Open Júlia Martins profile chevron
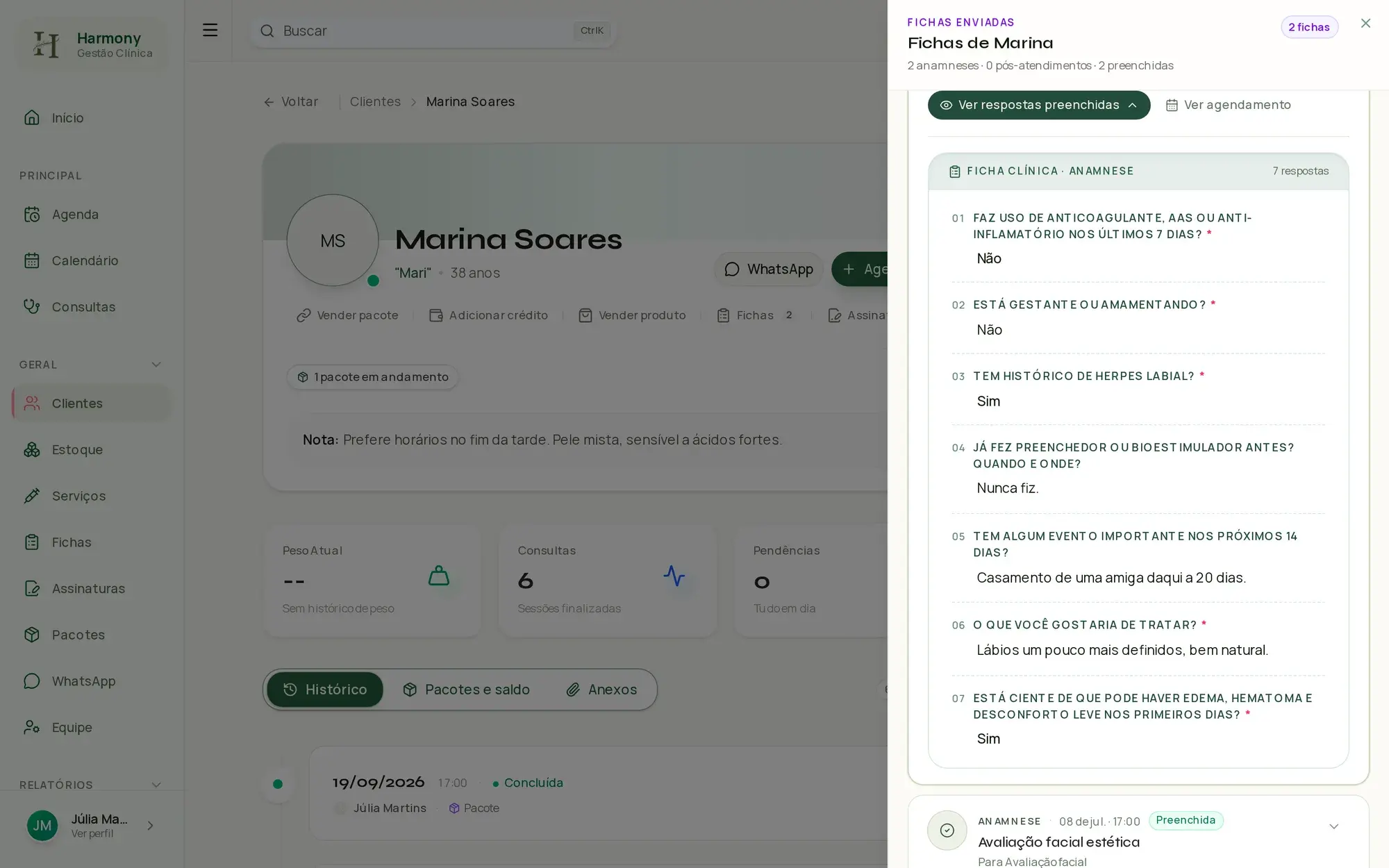The height and width of the screenshot is (868, 1389). click(150, 826)
